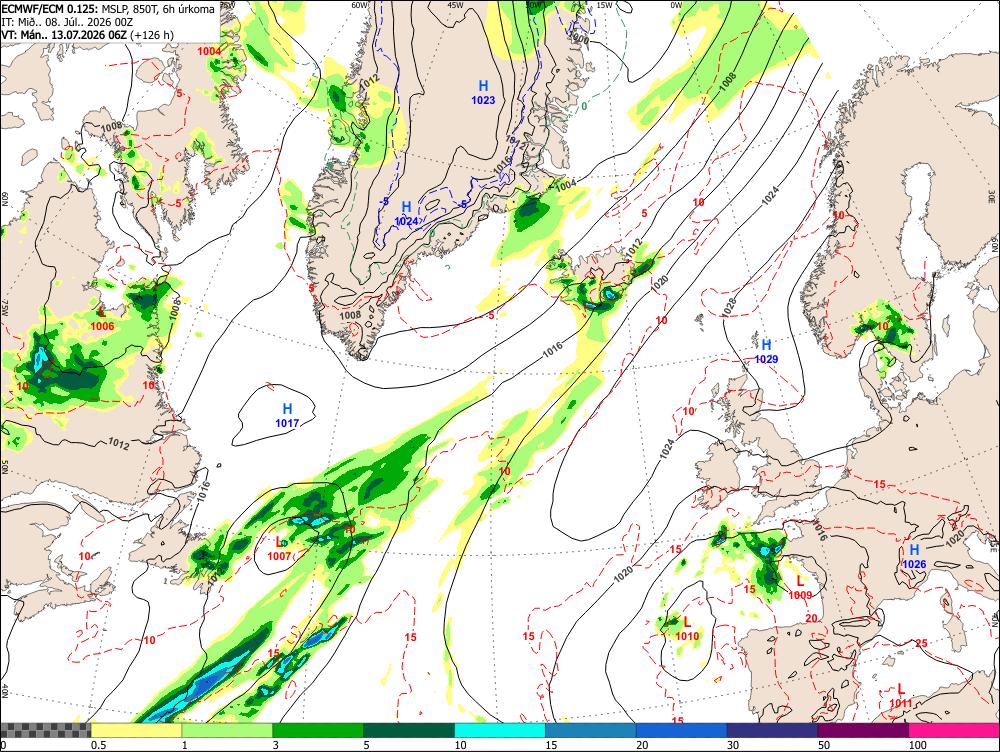The height and width of the screenshot is (752, 1000).
Task: Pick the dark green 5–10 mm legend swatch
Action: [409, 730]
